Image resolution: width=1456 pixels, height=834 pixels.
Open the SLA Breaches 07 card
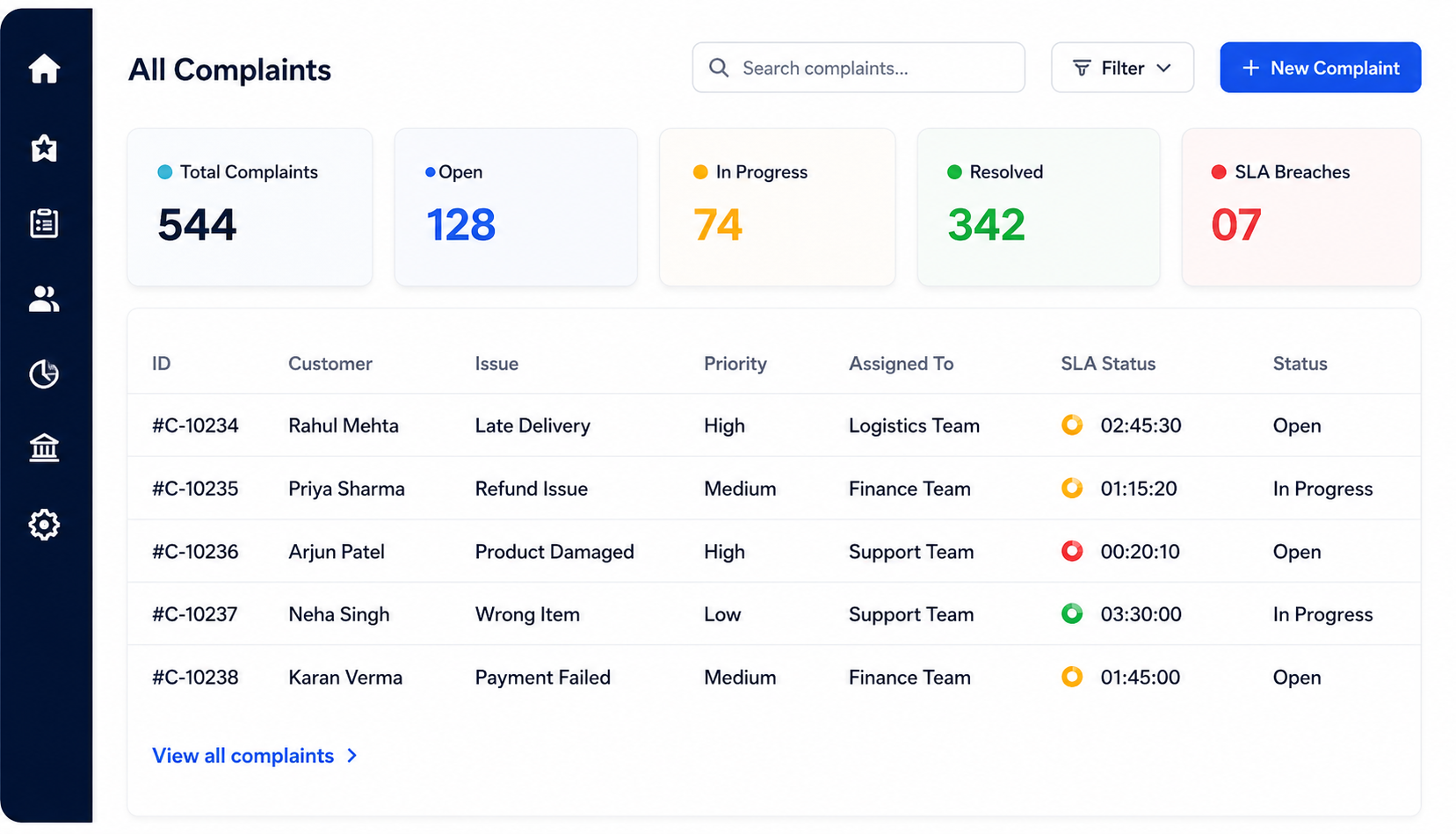point(1301,207)
